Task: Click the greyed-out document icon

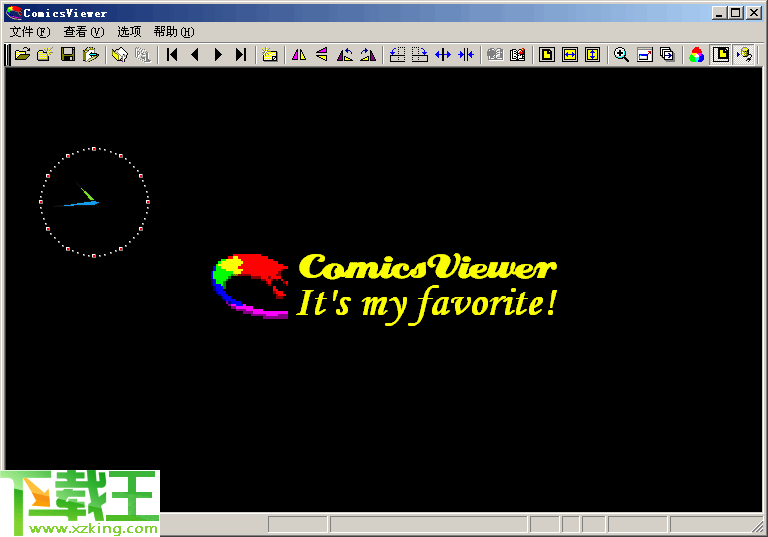Action: 143,54
